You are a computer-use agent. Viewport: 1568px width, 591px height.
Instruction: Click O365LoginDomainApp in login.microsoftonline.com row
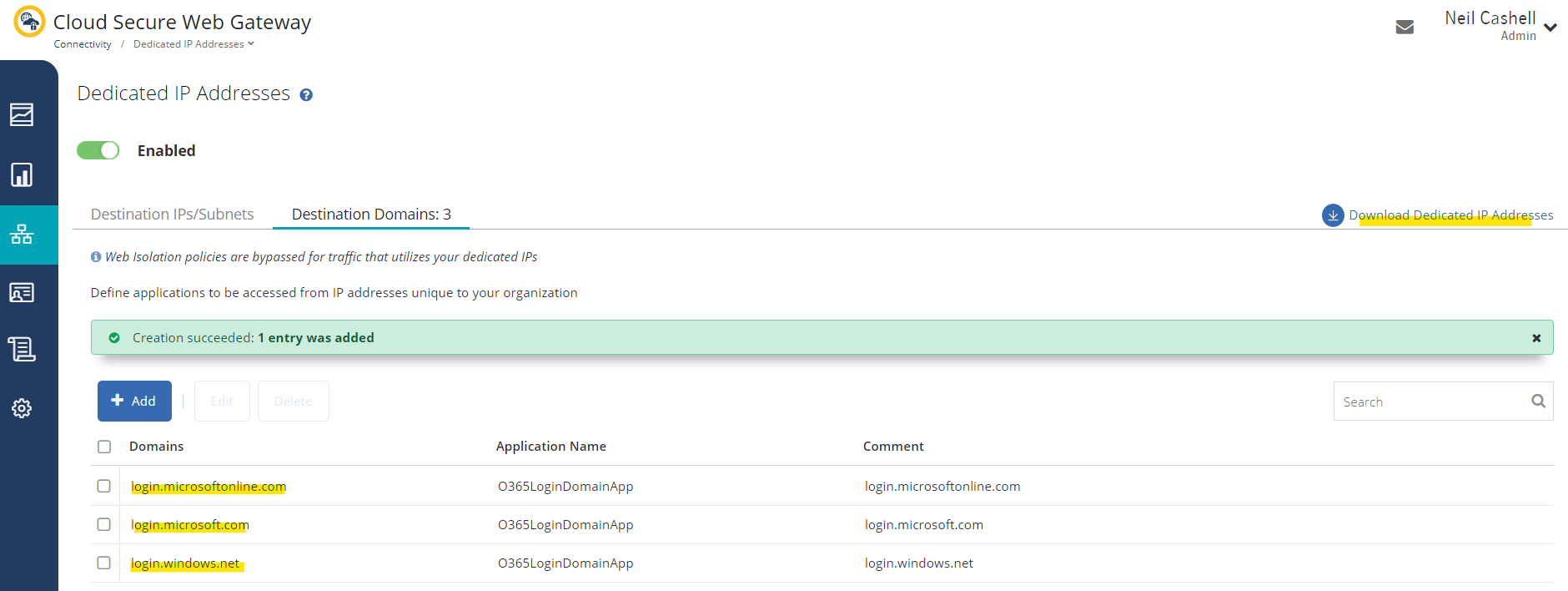(565, 487)
